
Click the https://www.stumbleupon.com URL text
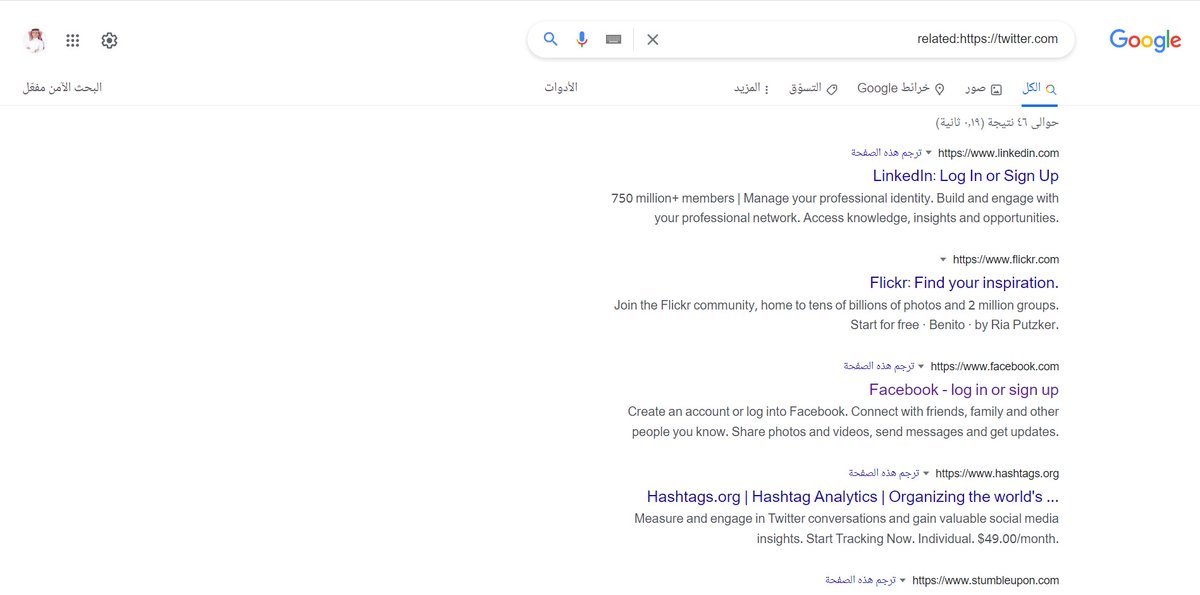point(986,581)
